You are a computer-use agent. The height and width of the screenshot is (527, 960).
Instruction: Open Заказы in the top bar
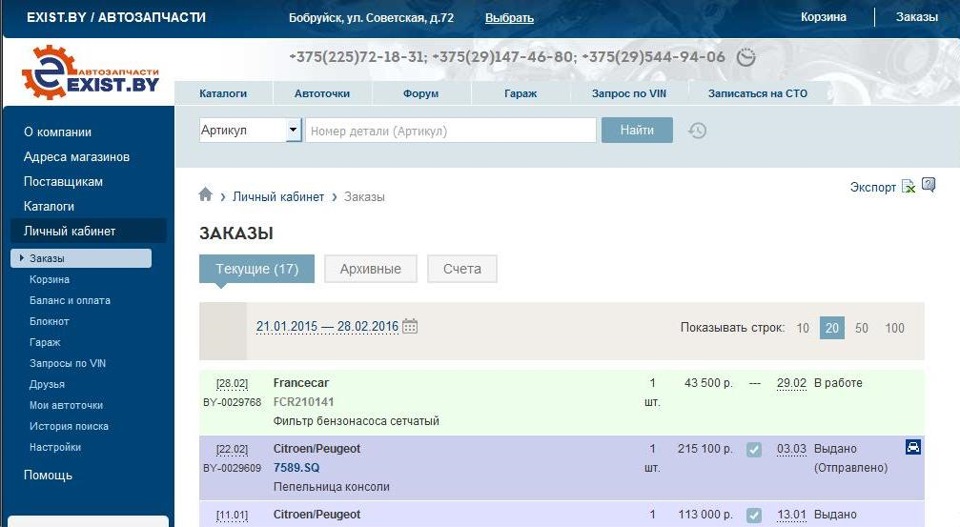pos(917,17)
